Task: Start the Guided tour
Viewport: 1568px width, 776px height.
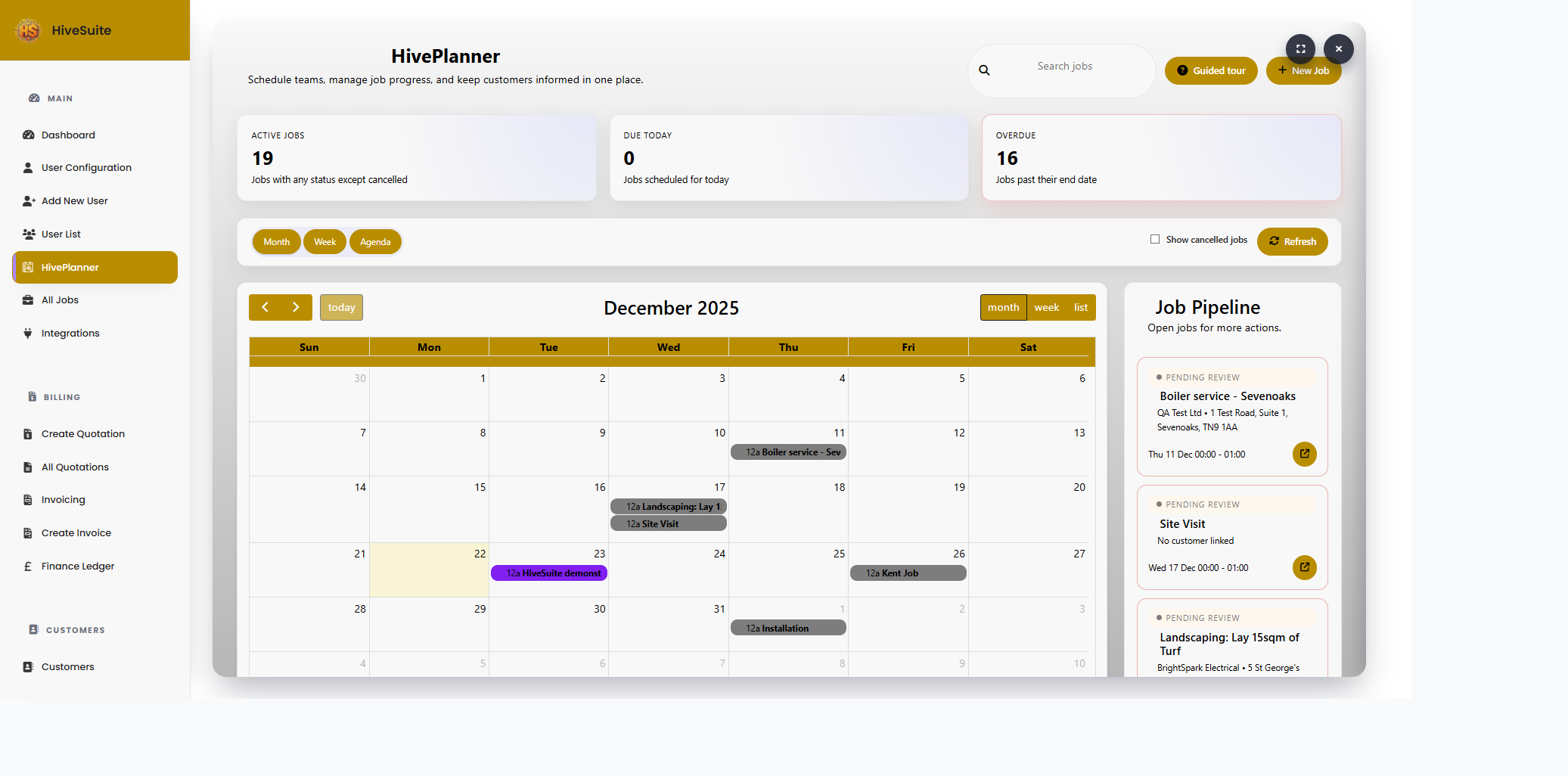Action: pyautogui.click(x=1211, y=70)
